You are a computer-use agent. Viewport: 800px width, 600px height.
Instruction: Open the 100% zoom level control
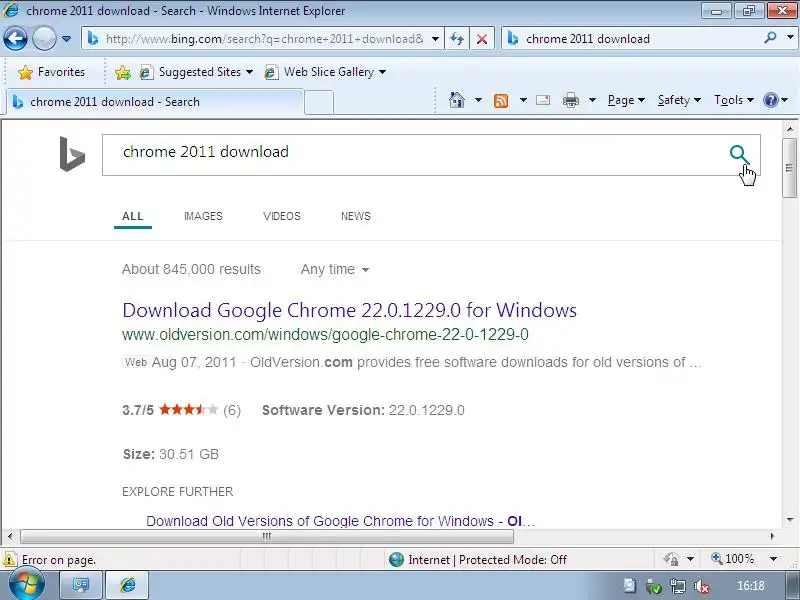tap(733, 559)
